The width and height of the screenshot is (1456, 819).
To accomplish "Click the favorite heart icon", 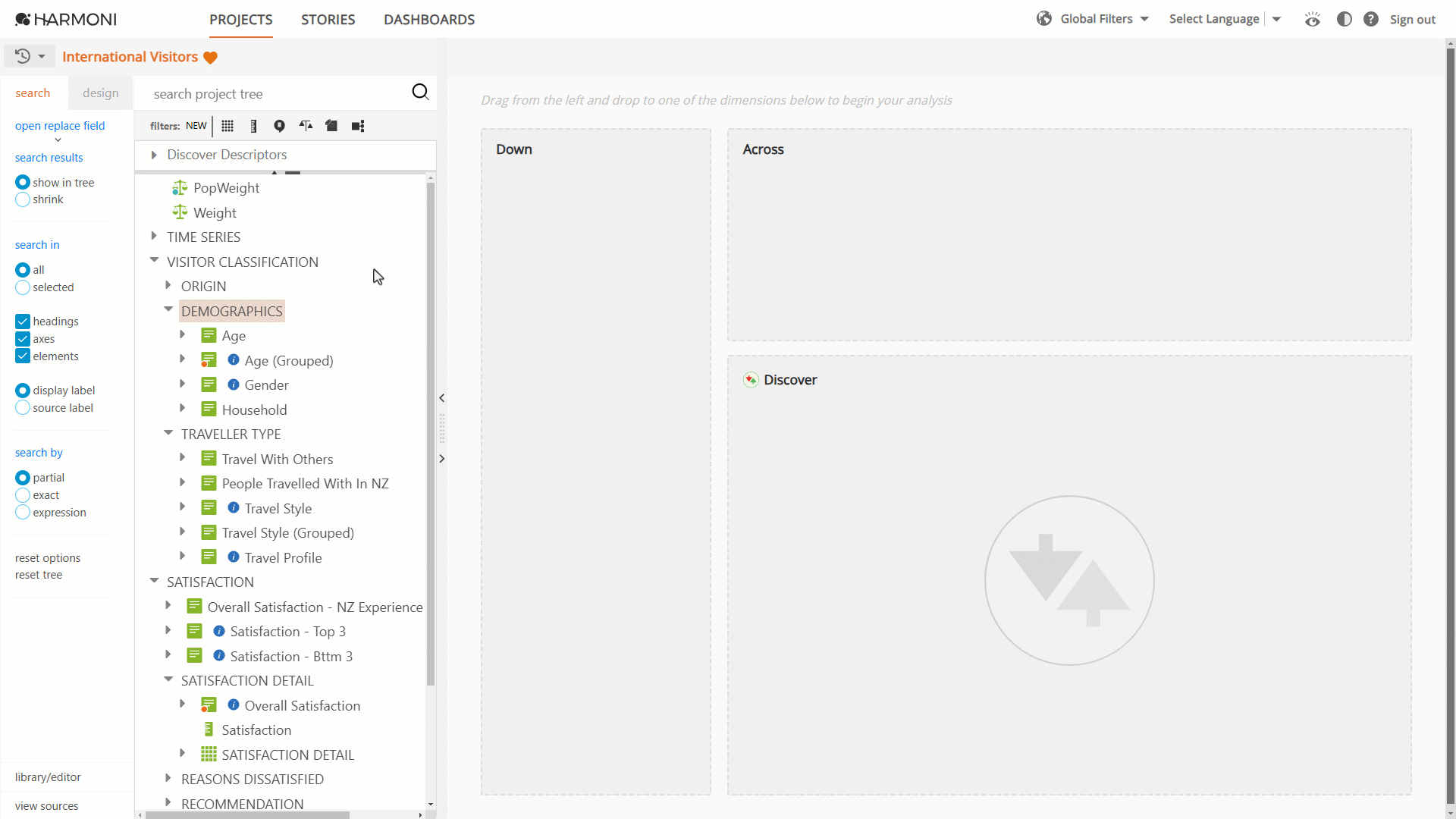I will 210,58.
